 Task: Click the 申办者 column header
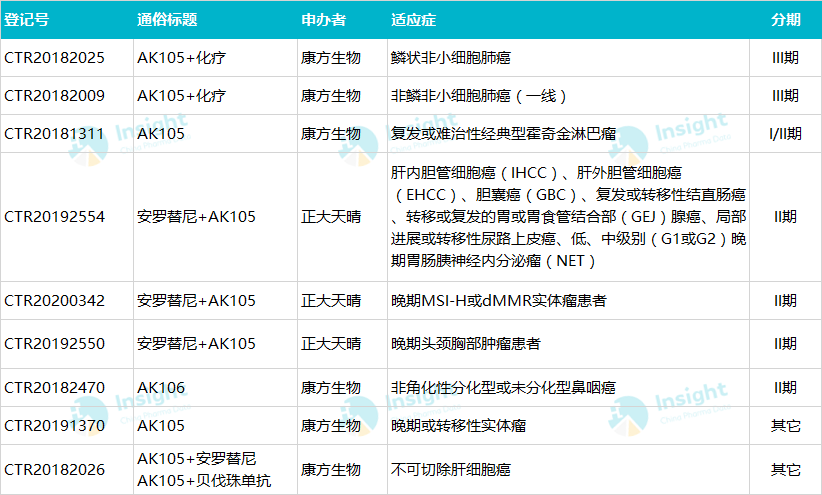[323, 20]
